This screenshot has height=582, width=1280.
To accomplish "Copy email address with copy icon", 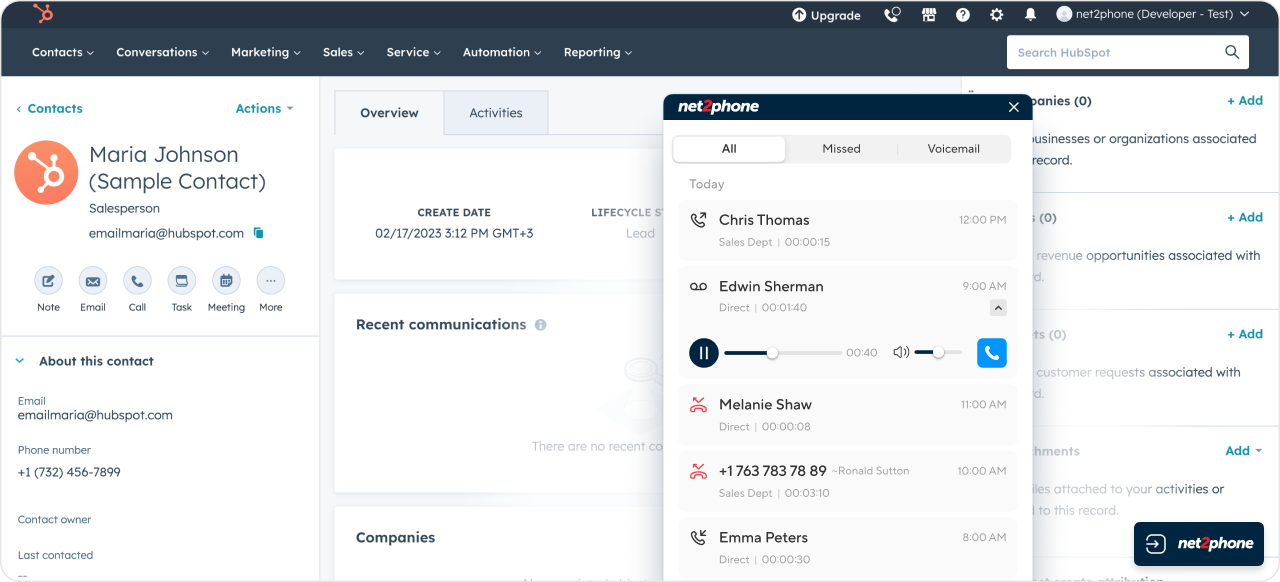I will (258, 233).
